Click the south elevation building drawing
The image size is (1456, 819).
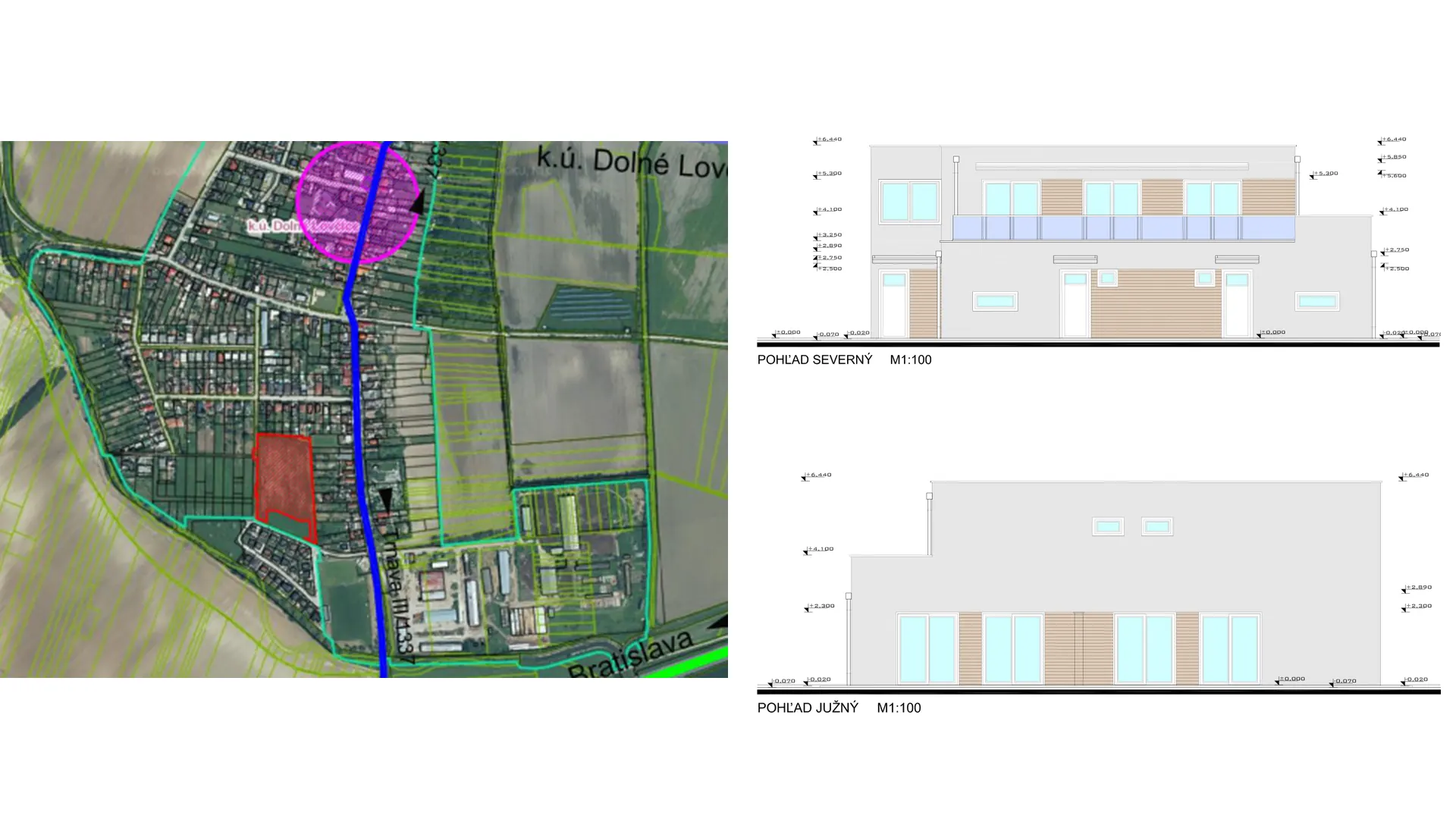pos(1115,582)
